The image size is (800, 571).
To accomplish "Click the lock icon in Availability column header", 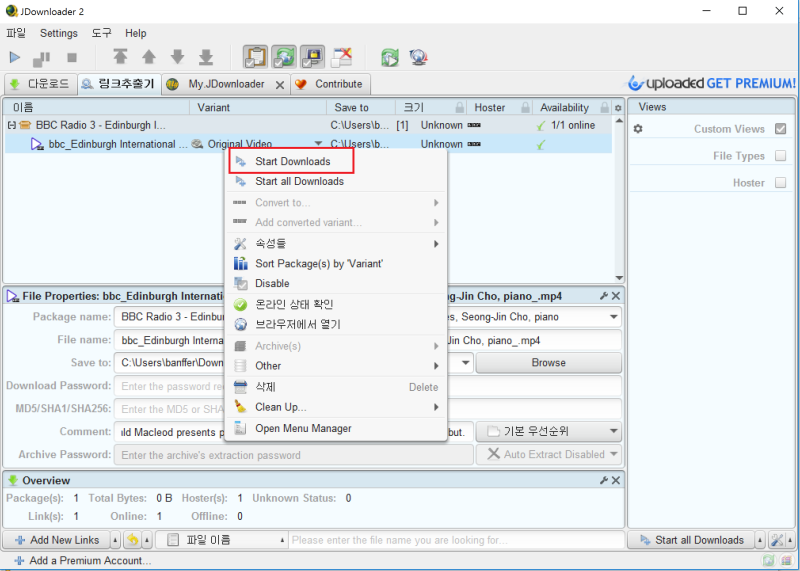I will click(x=605, y=107).
